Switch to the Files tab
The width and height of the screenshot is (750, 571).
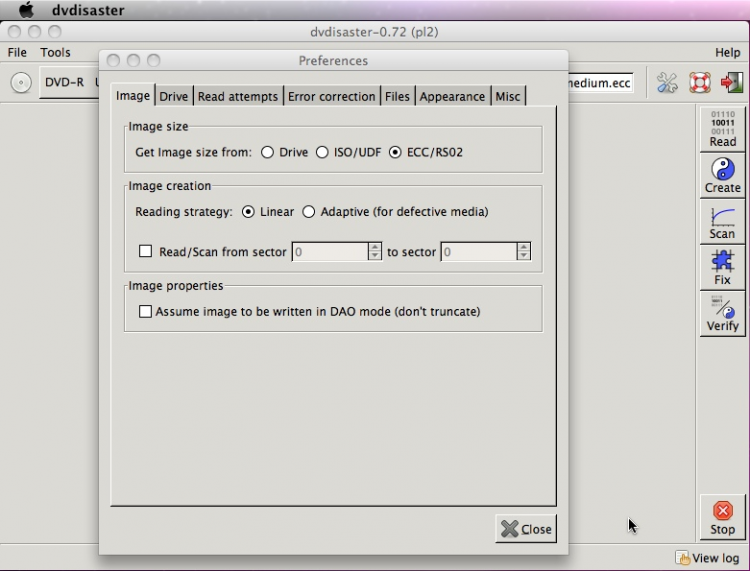[397, 96]
